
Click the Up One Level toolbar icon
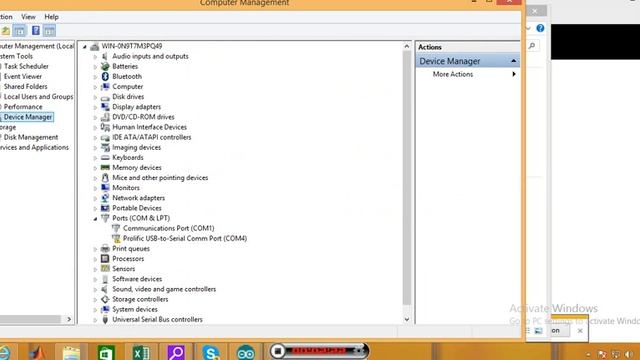[x=5, y=31]
